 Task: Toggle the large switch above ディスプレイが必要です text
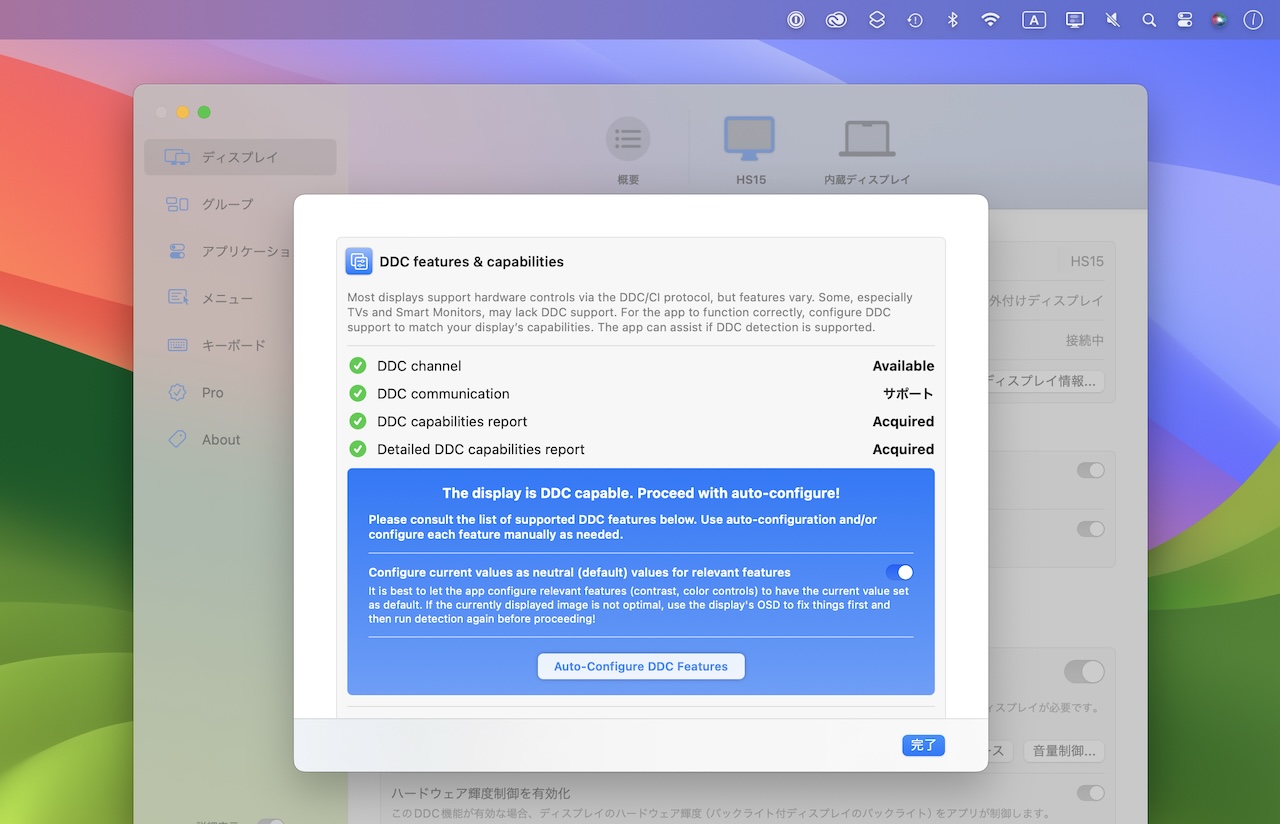coord(1085,671)
